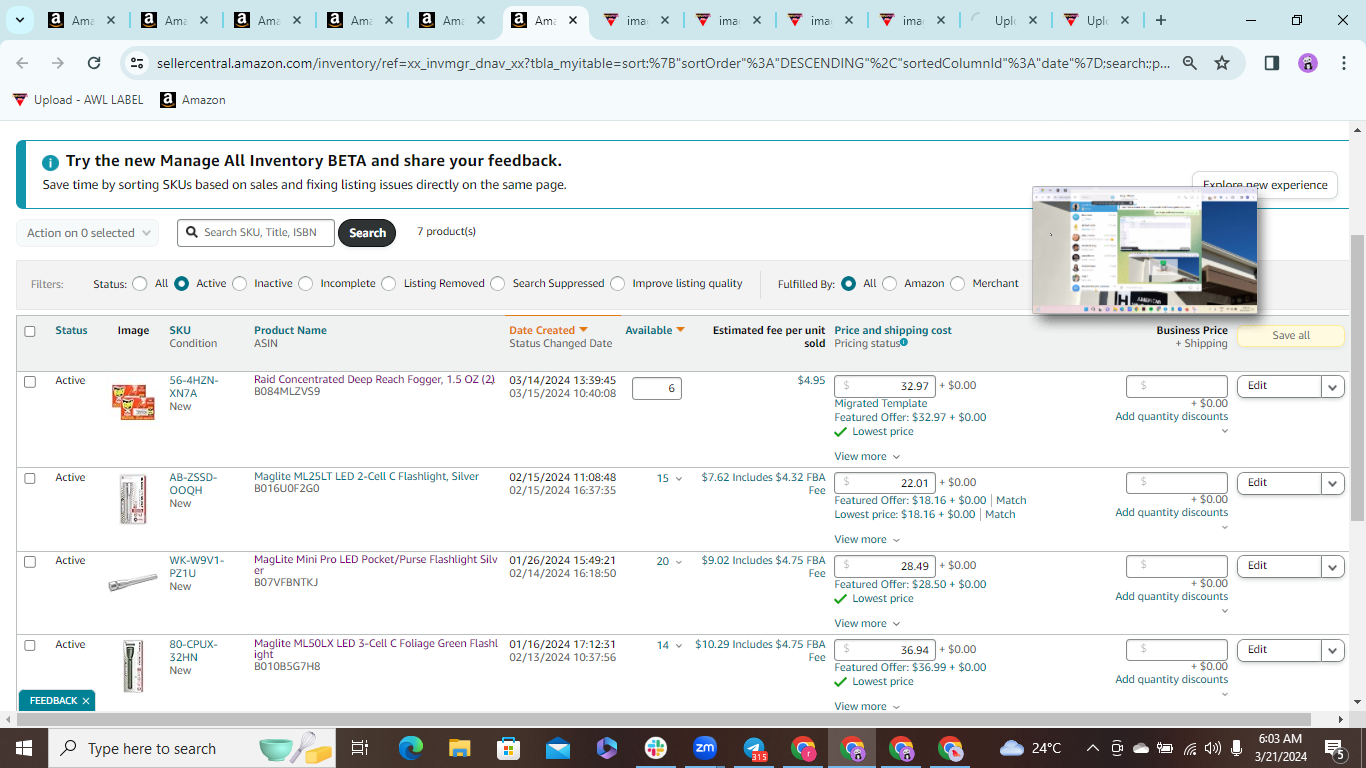Screen dimensions: 1366x768
Task: Open the notification center icon
Action: click(1334, 748)
